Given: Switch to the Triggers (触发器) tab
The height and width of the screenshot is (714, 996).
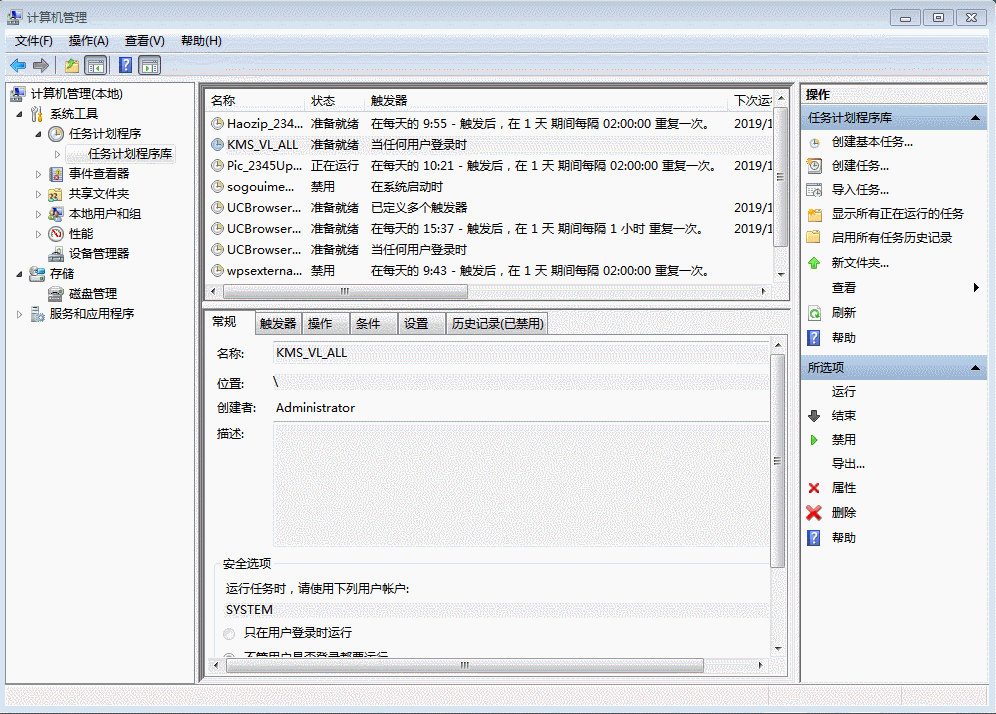Looking at the screenshot, I should [278, 324].
